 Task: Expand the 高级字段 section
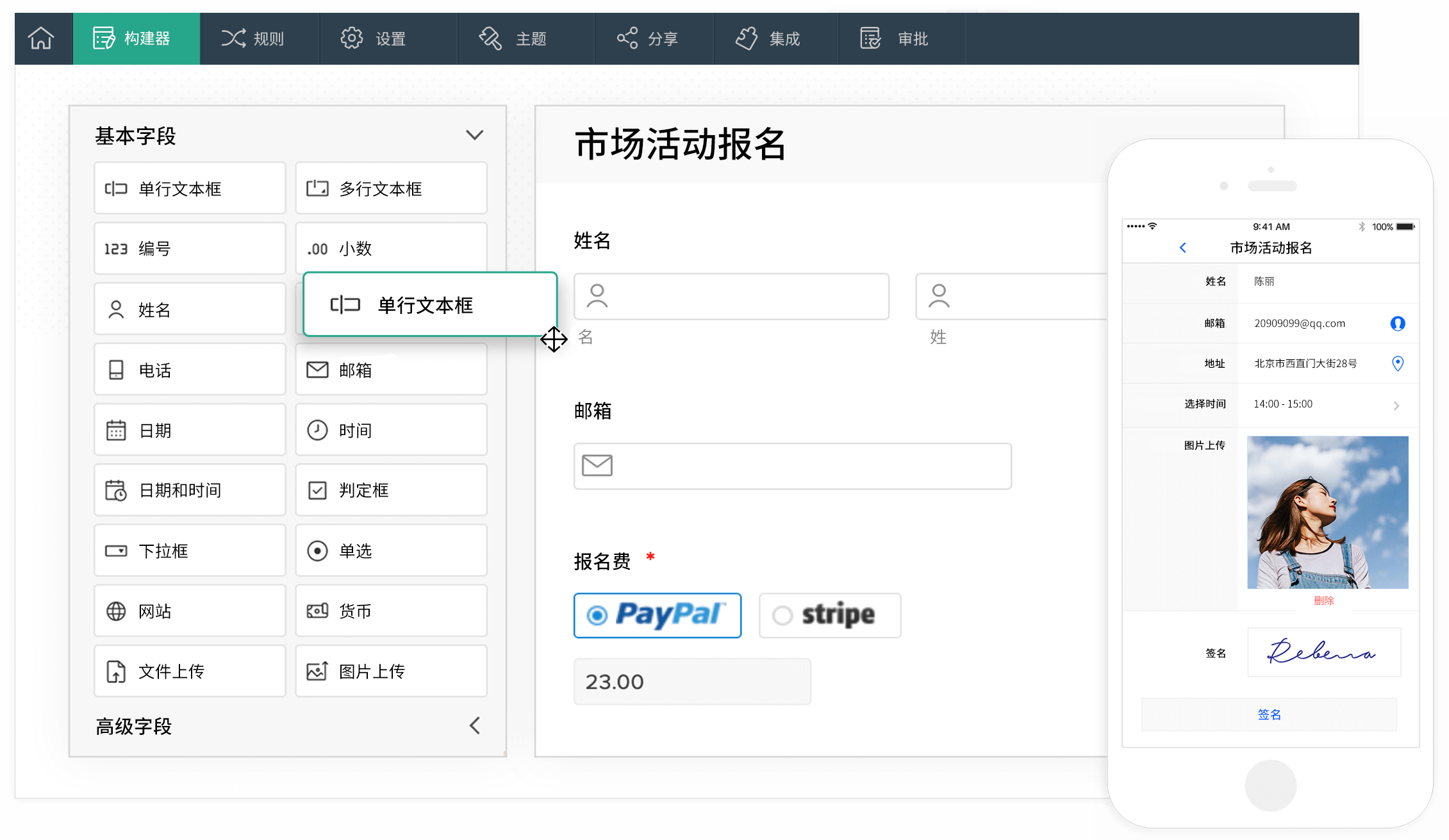pos(474,726)
